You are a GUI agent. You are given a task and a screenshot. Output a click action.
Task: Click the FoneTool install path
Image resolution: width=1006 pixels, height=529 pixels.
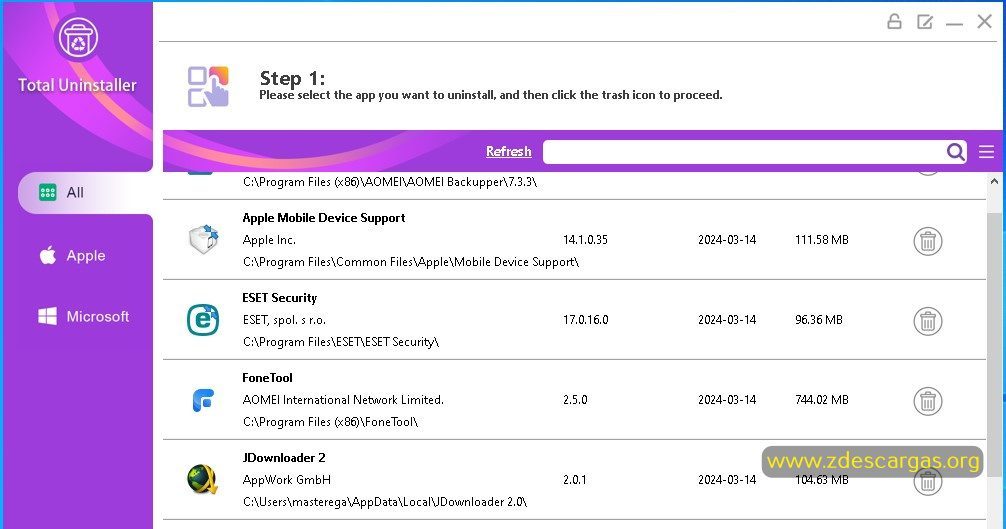coord(330,422)
